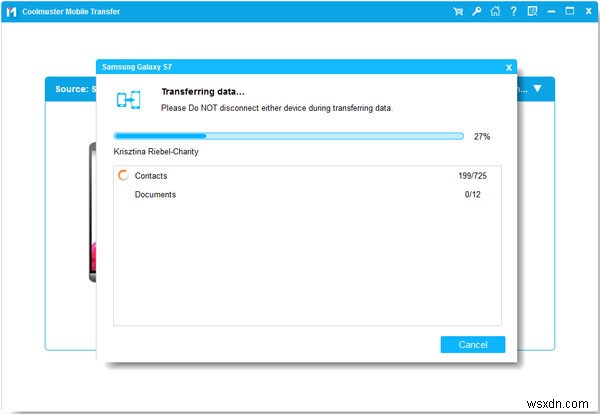Expand the destination device dropdown arrow

tap(537, 89)
